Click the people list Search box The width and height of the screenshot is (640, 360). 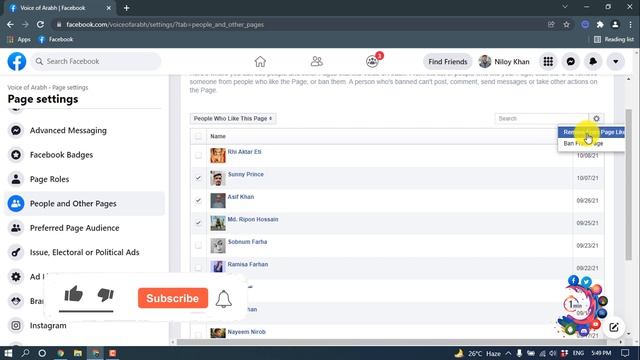(542, 118)
